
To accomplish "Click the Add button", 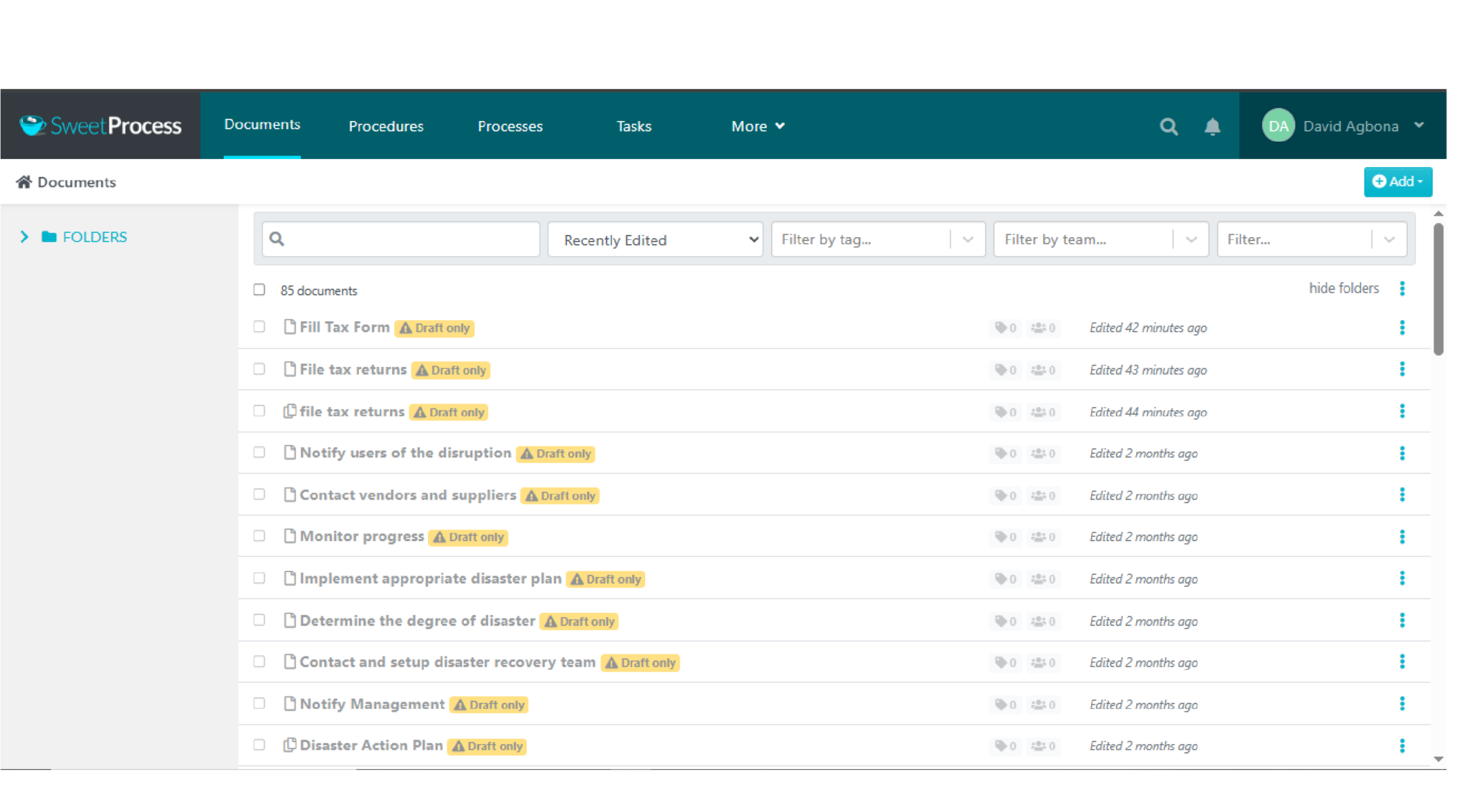I will 1398,181.
